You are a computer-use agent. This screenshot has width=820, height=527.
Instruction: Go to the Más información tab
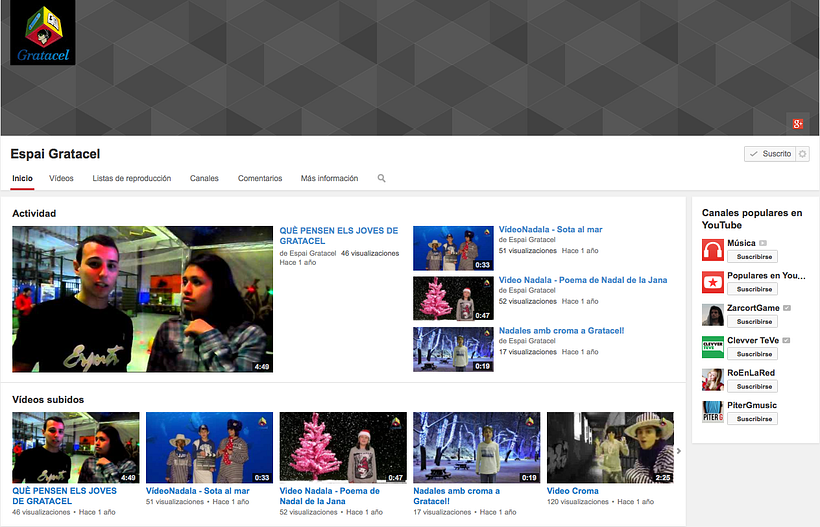coord(329,178)
